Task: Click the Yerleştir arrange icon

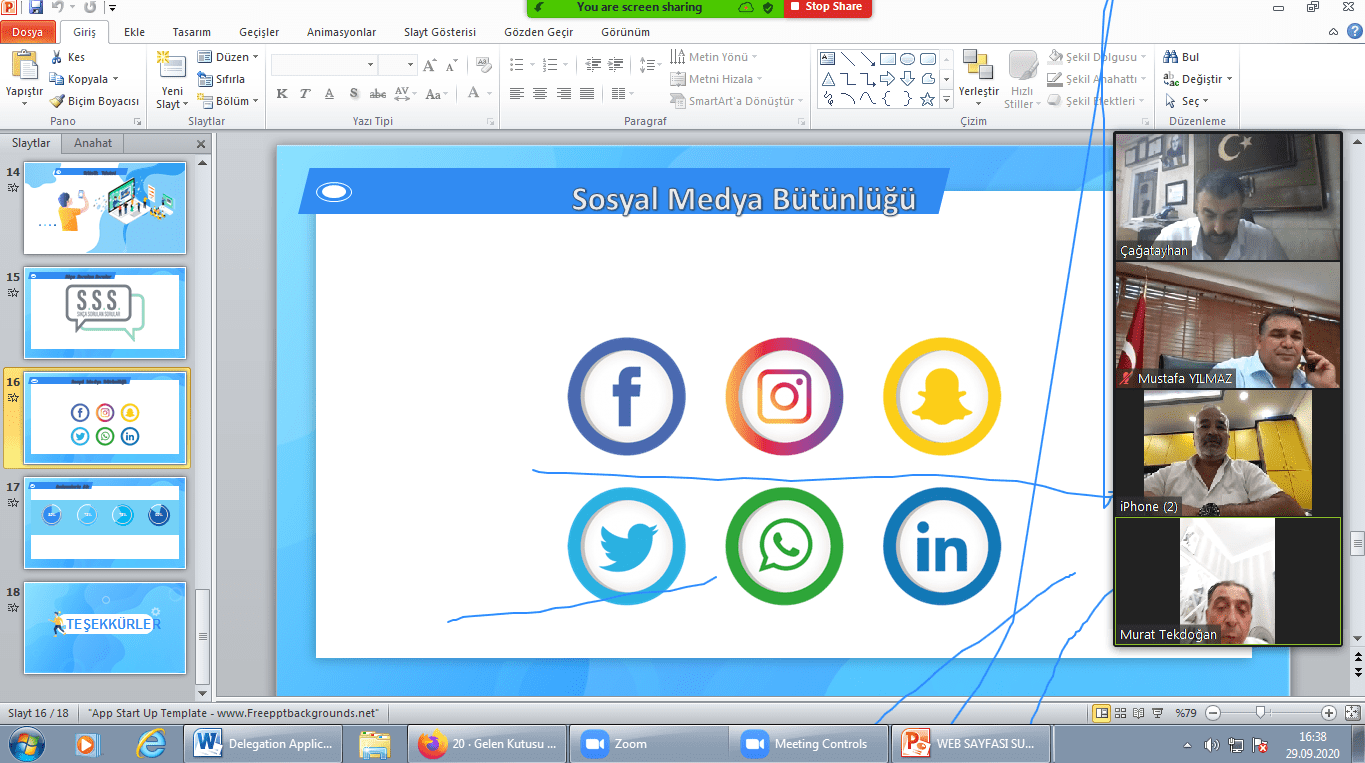Action: (978, 67)
